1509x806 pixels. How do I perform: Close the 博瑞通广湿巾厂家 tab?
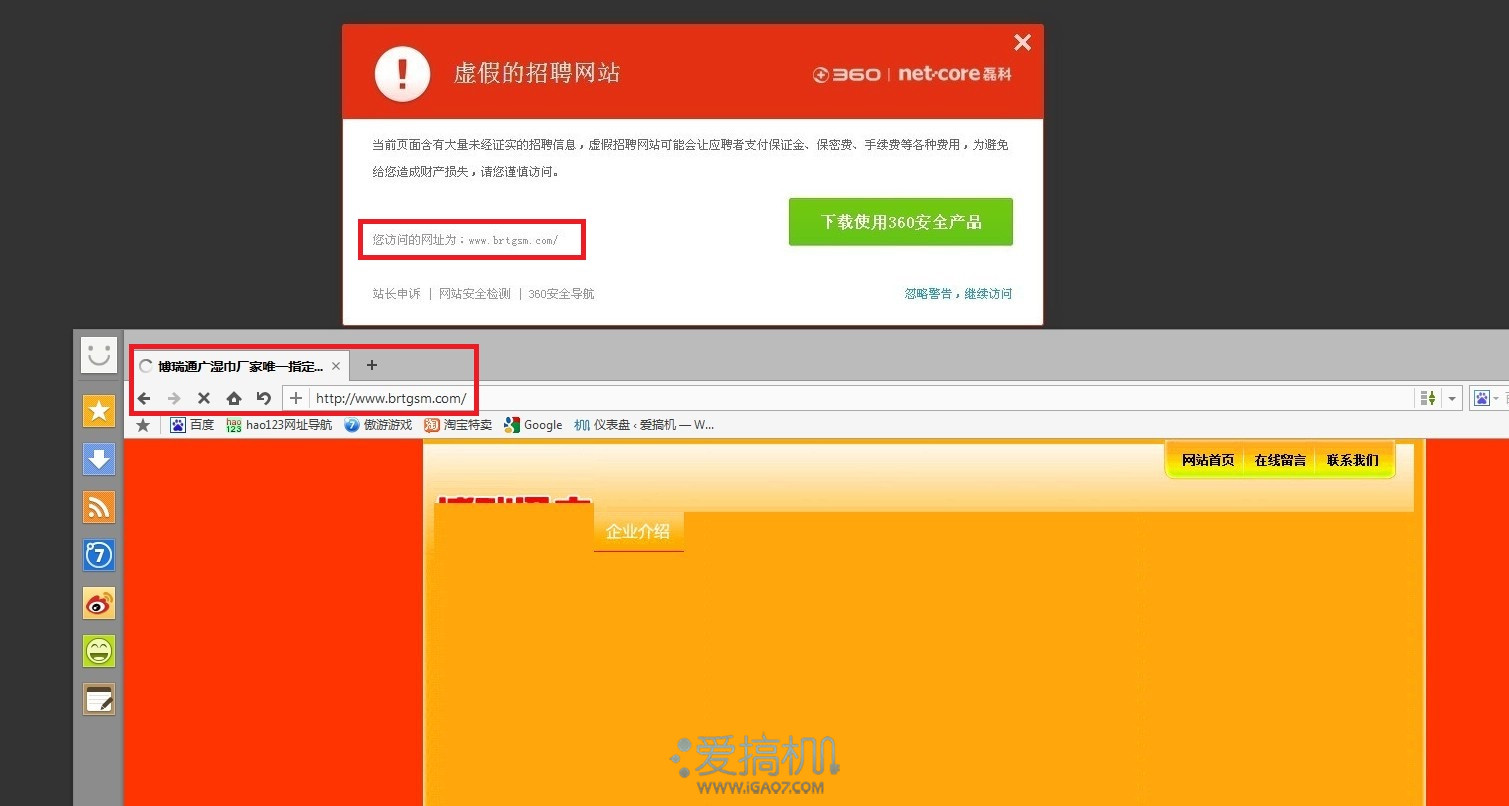[336, 366]
